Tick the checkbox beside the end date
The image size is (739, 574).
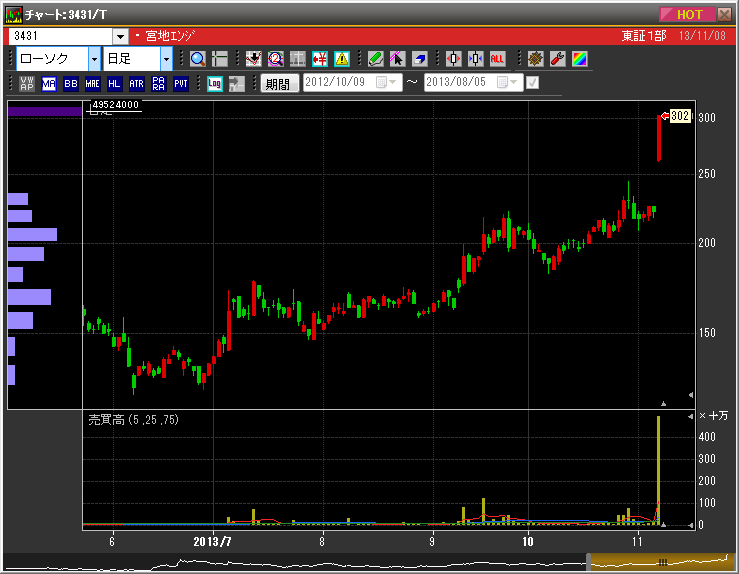pyautogui.click(x=532, y=83)
